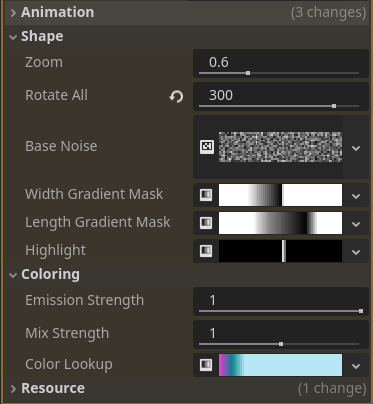Viewport: 373px width, 404px height.
Task: Click the Color Lookup gradient texture icon
Action: click(x=206, y=365)
